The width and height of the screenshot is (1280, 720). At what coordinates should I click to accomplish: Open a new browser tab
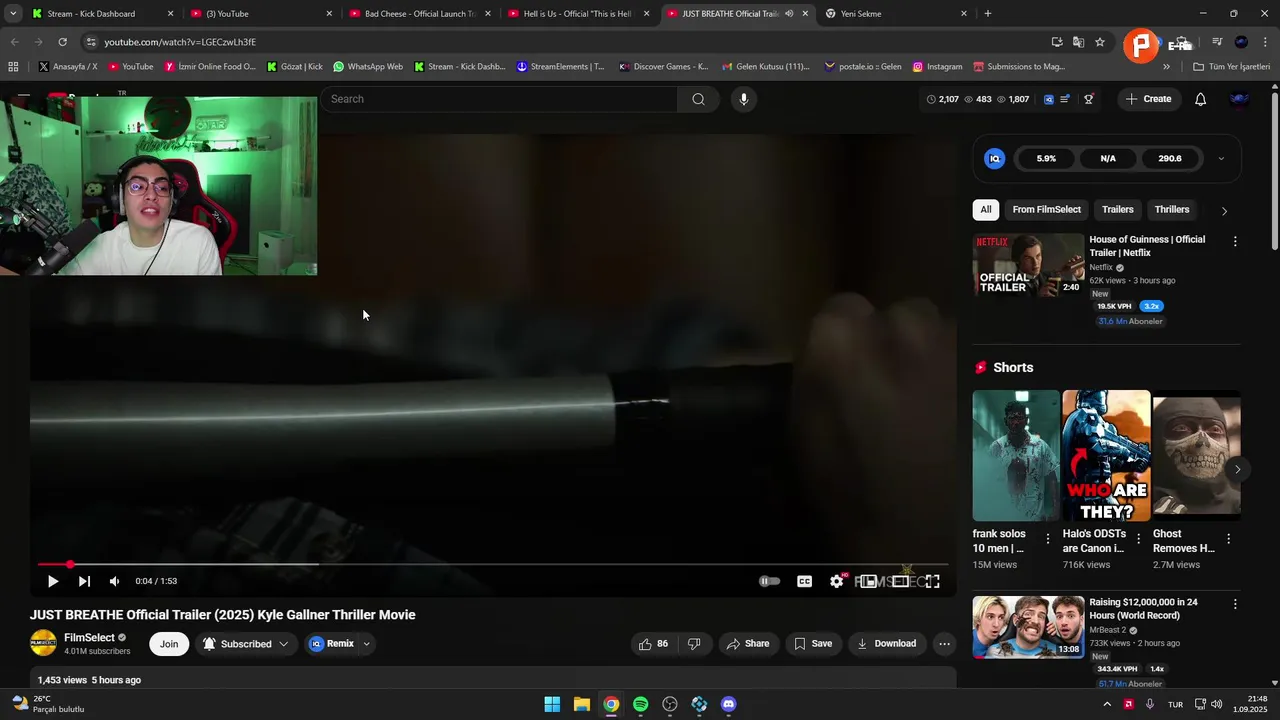coord(987,14)
